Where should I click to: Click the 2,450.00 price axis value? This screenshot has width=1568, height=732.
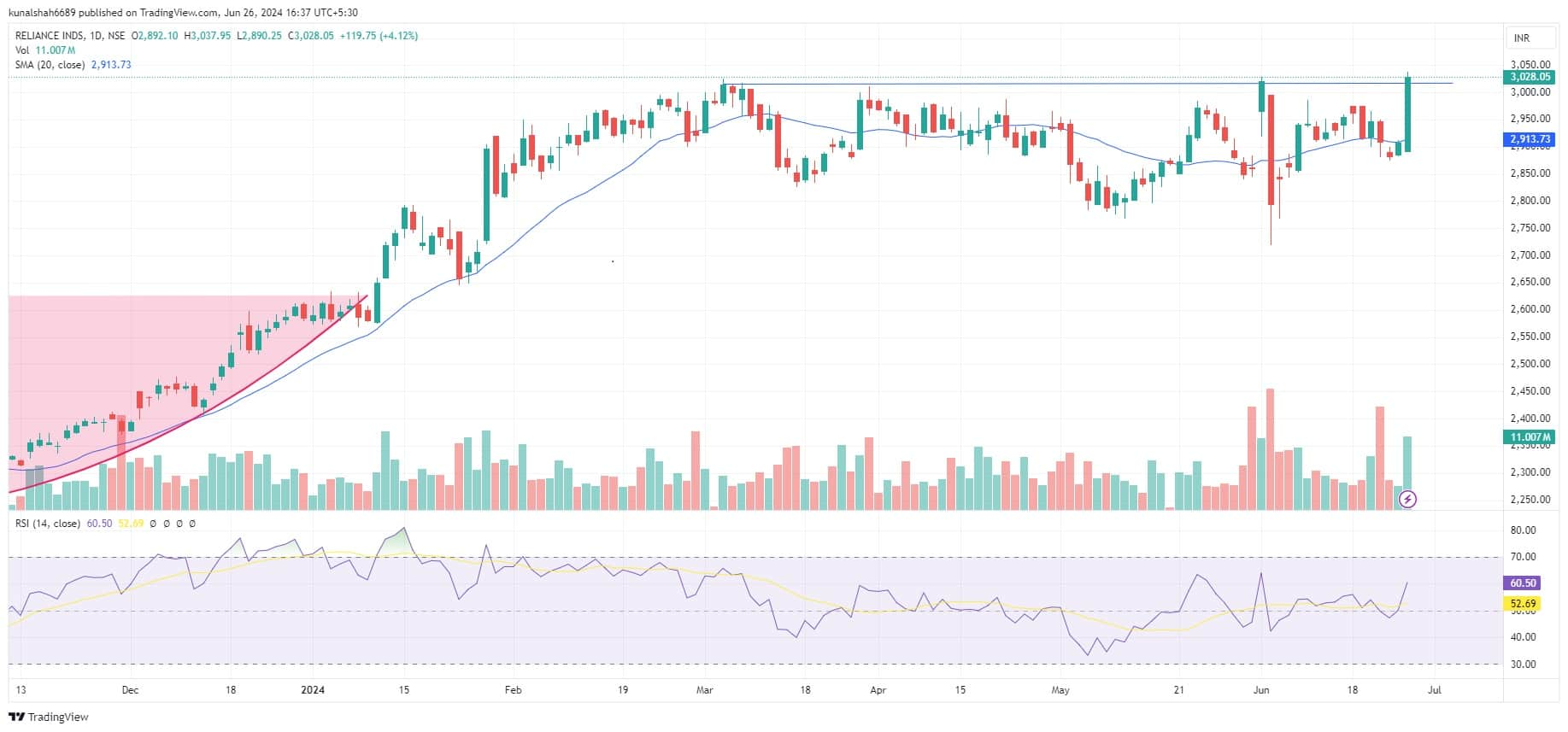point(1530,391)
